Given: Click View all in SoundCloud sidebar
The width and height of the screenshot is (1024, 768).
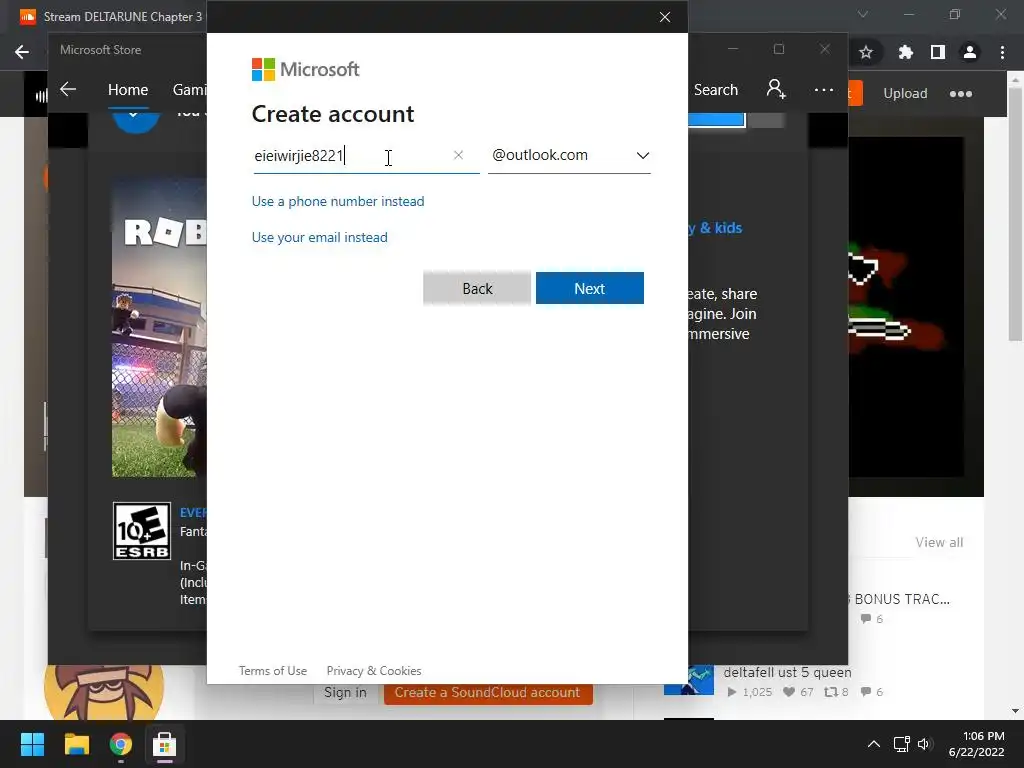Looking at the screenshot, I should (x=939, y=542).
